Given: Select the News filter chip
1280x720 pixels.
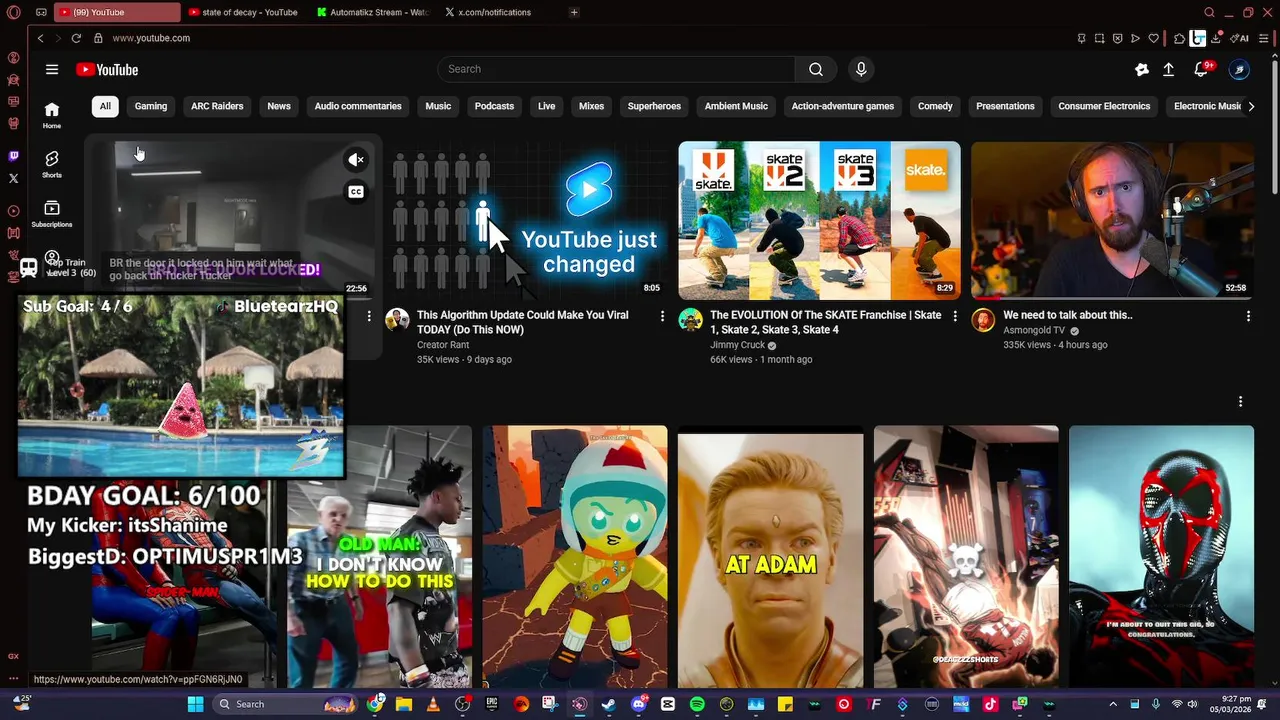Looking at the screenshot, I should tap(279, 106).
